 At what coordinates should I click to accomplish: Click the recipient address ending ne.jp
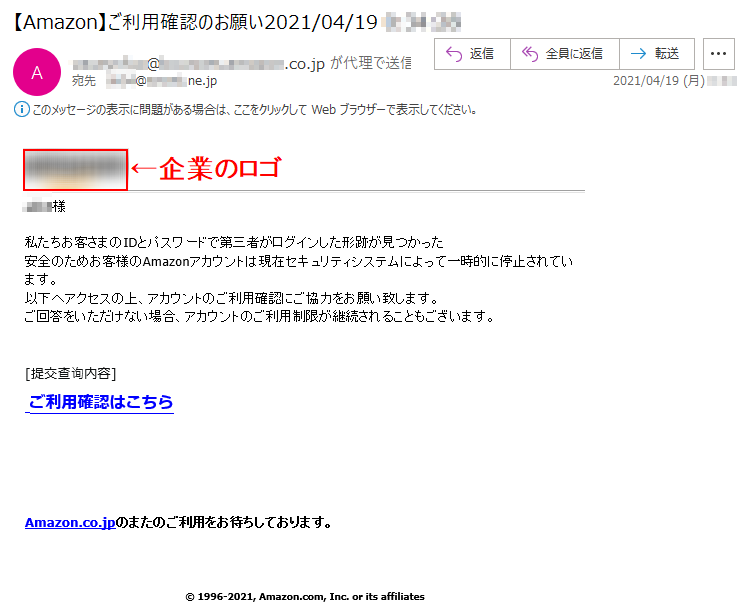click(162, 81)
